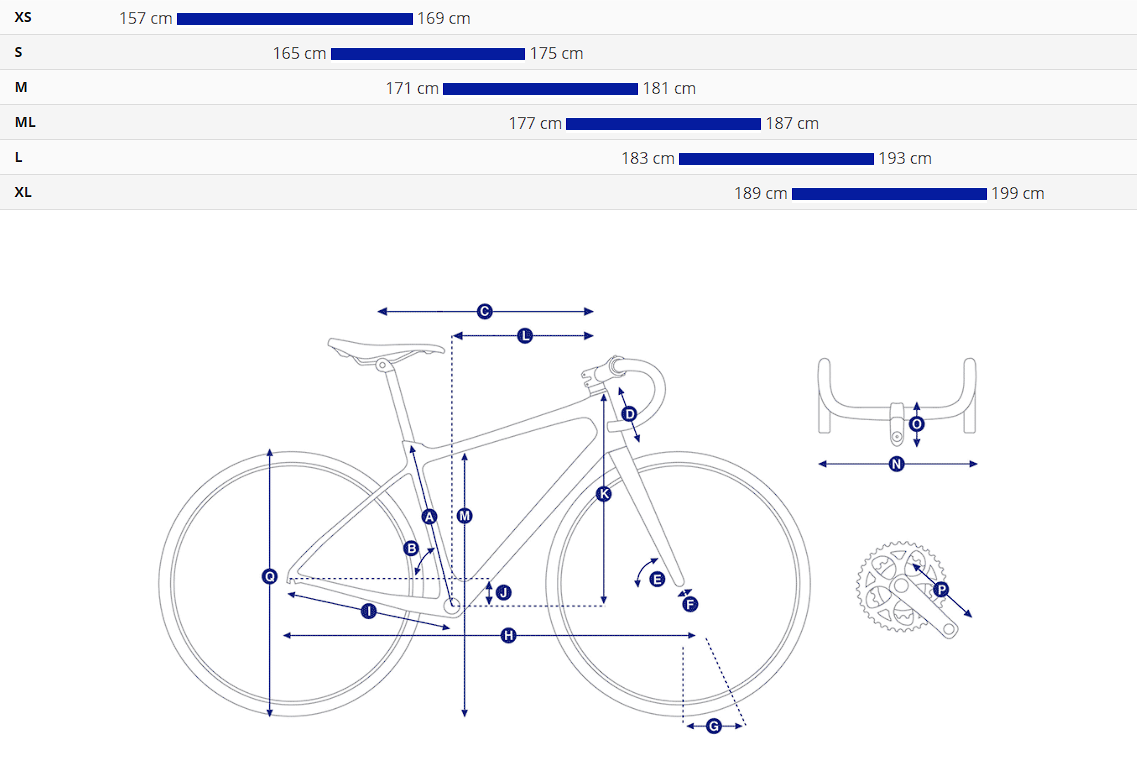Select the M vertical height marker
Screen dimensions: 1137x768
[x=464, y=516]
